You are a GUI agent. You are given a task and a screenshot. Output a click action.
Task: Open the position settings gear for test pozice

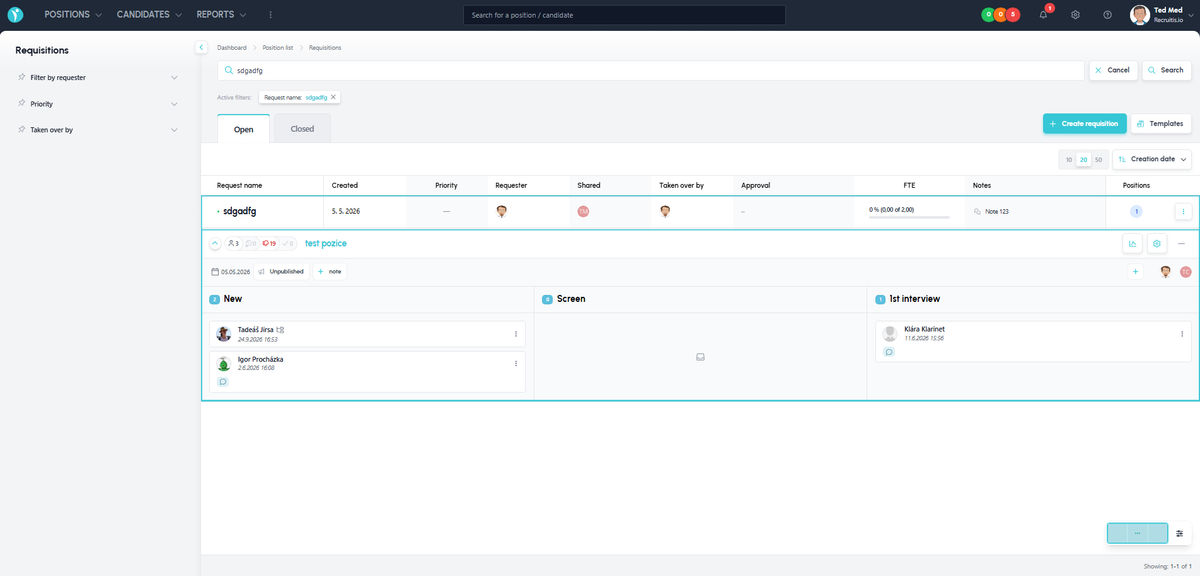click(1157, 243)
